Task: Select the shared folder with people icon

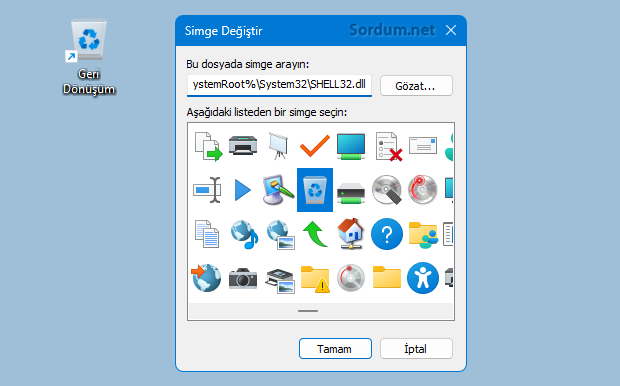Action: tap(423, 235)
